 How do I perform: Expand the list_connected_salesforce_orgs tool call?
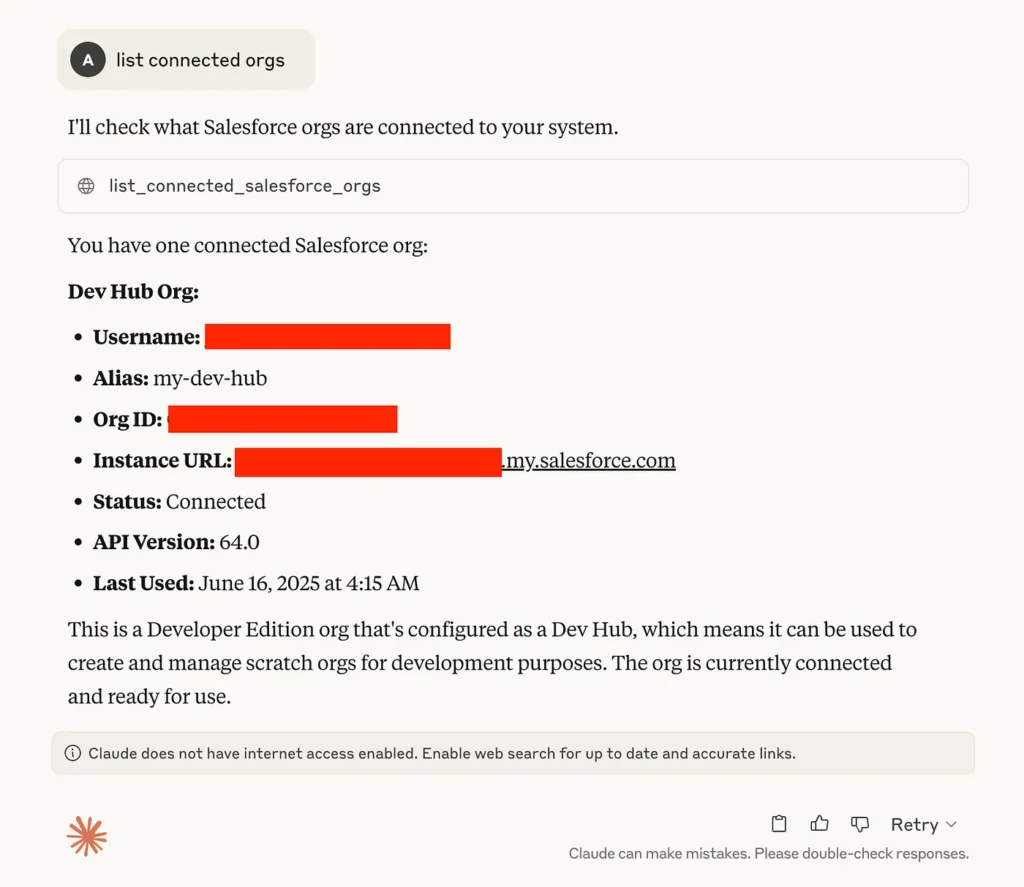pos(513,186)
